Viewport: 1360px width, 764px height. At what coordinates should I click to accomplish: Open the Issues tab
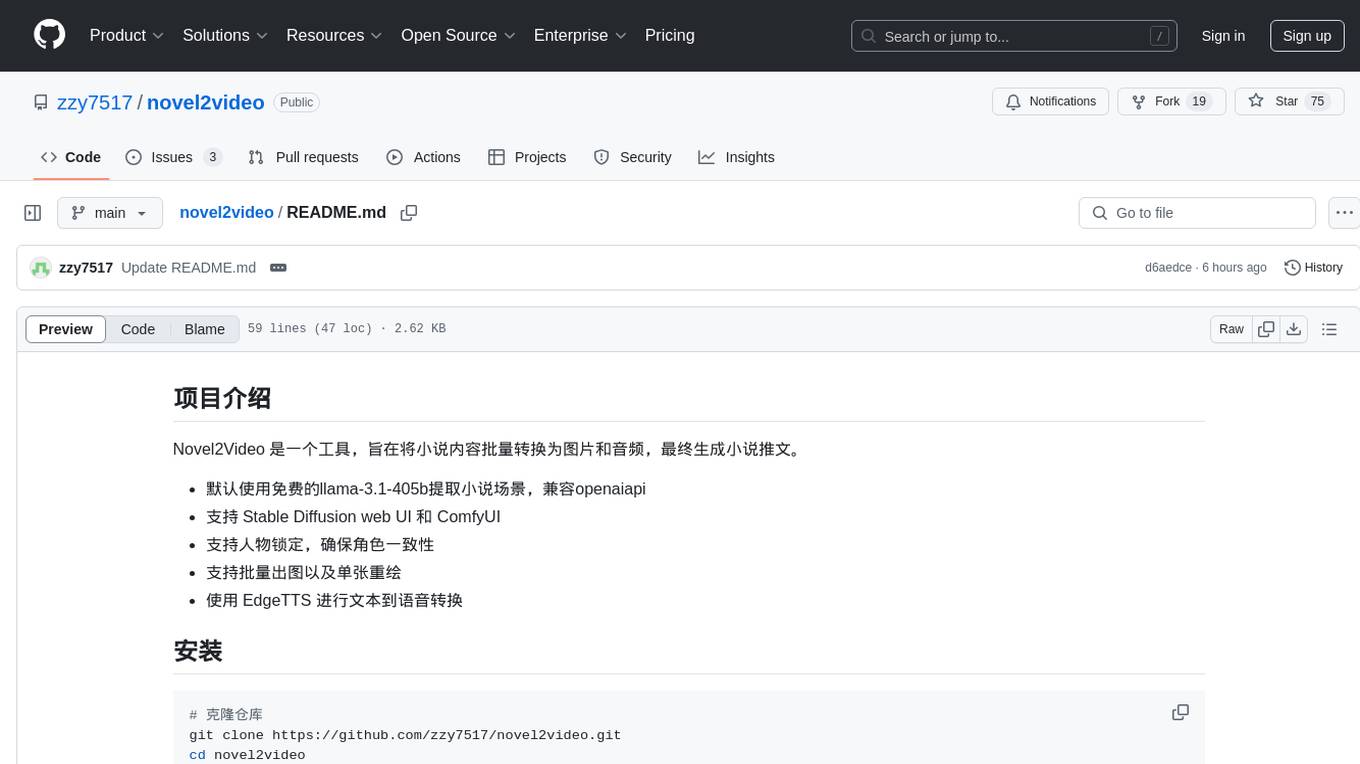click(x=173, y=157)
